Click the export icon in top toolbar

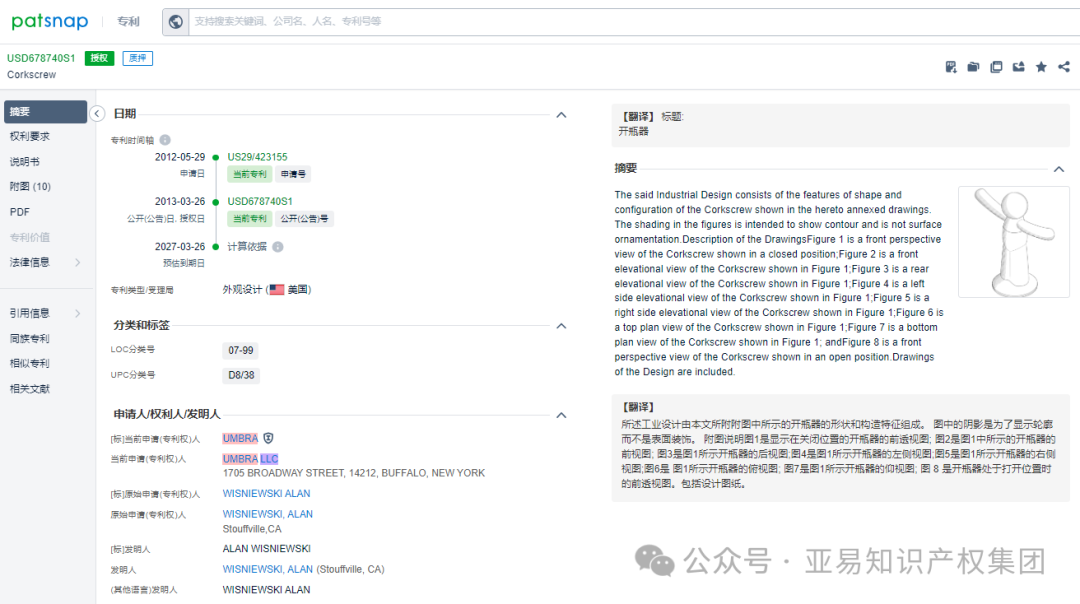pyautogui.click(x=1019, y=67)
